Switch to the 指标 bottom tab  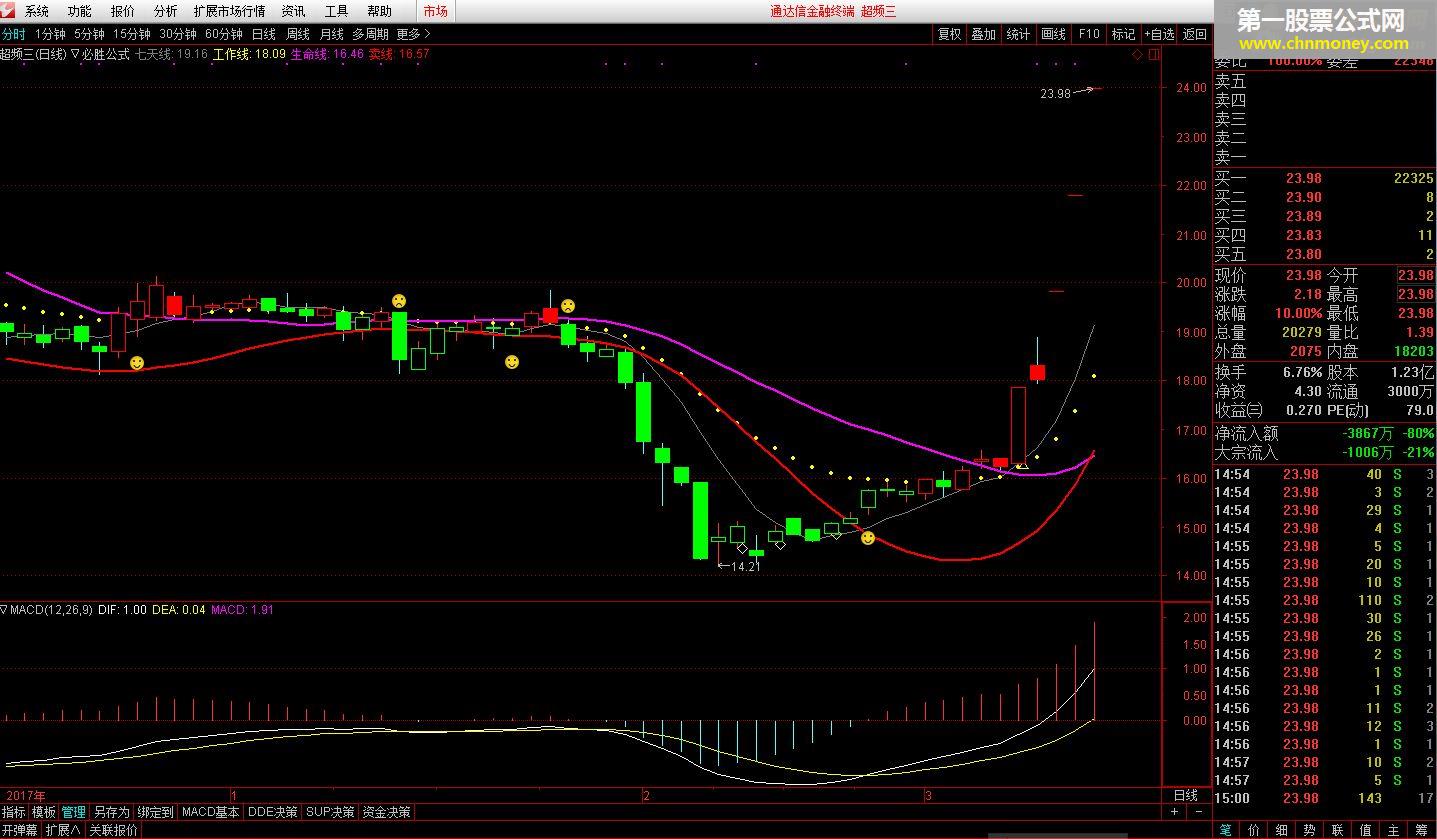pos(14,812)
